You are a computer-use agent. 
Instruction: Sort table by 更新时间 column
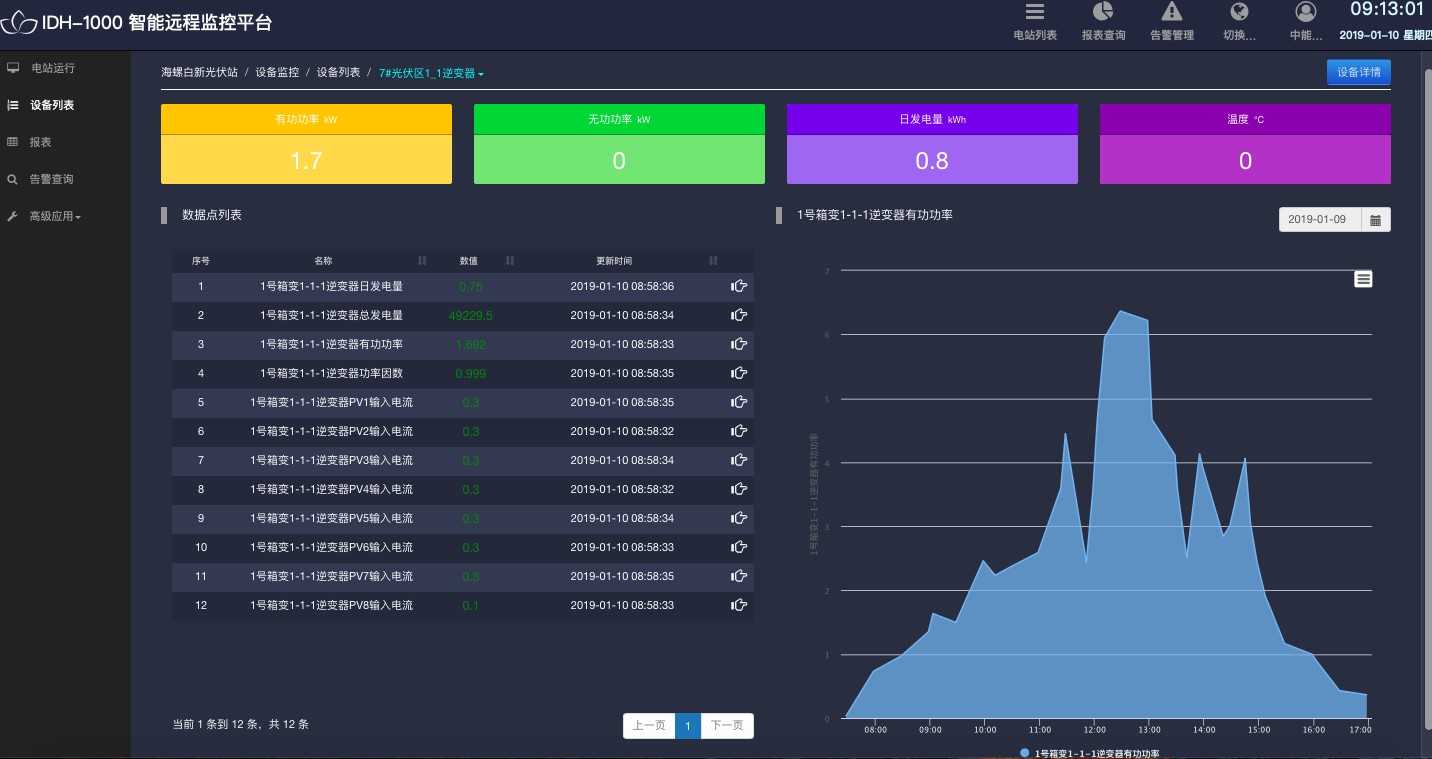[713, 261]
